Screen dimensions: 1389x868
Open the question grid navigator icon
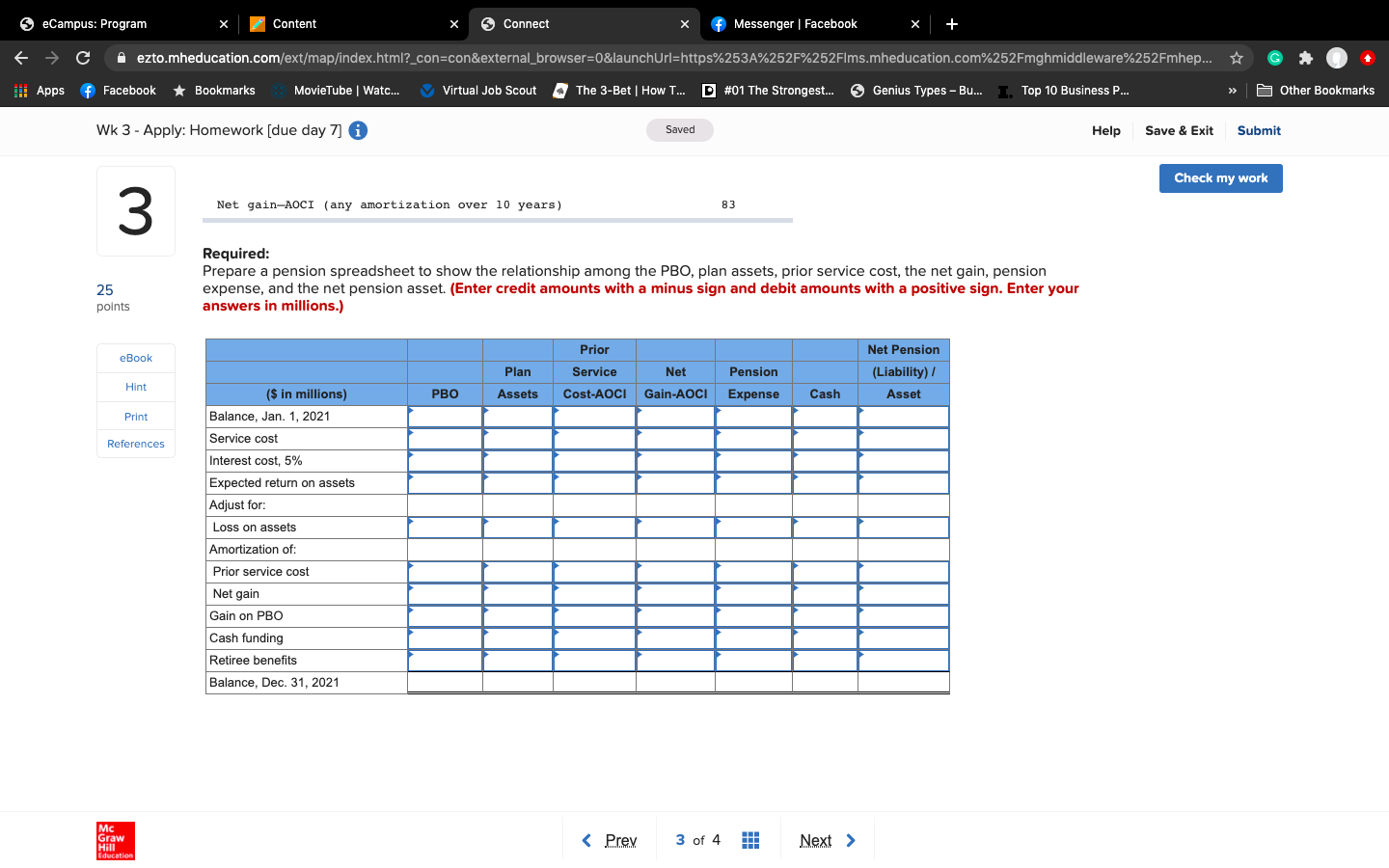(x=750, y=840)
